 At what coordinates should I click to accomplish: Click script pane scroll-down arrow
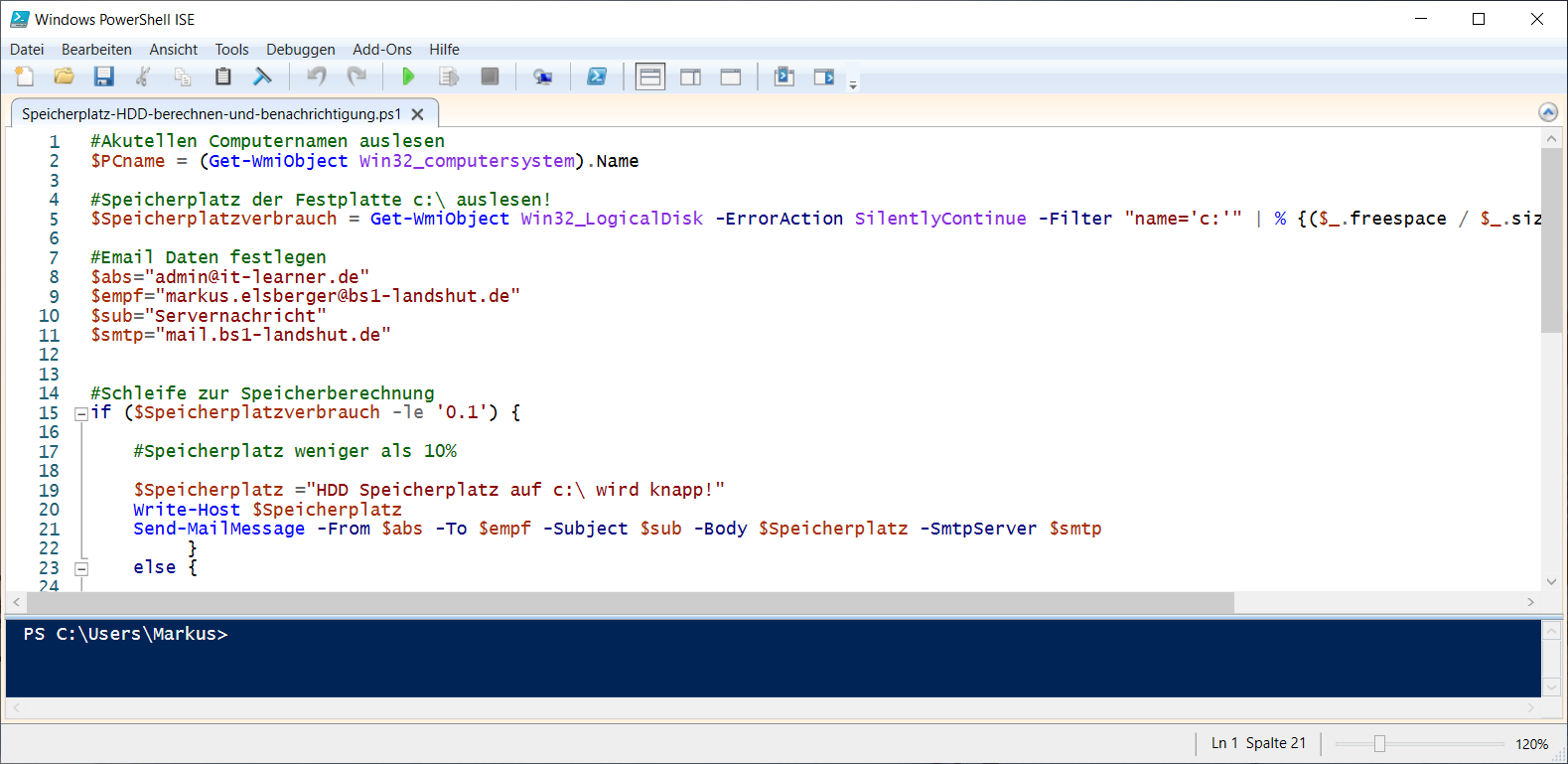tap(1551, 582)
